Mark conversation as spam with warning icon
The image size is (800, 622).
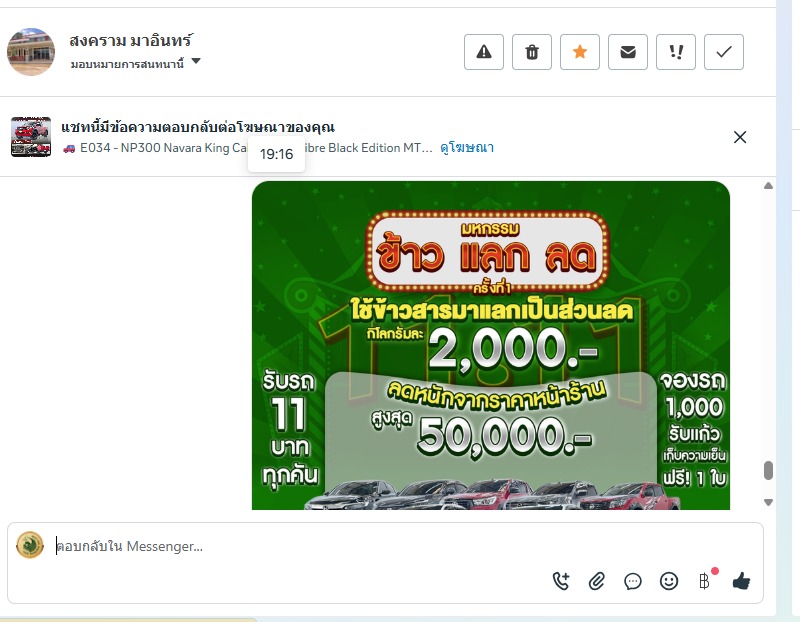click(x=484, y=52)
